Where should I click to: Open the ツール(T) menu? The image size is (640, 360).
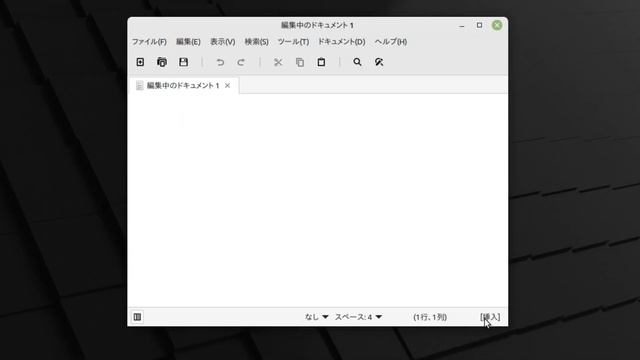[x=293, y=42]
